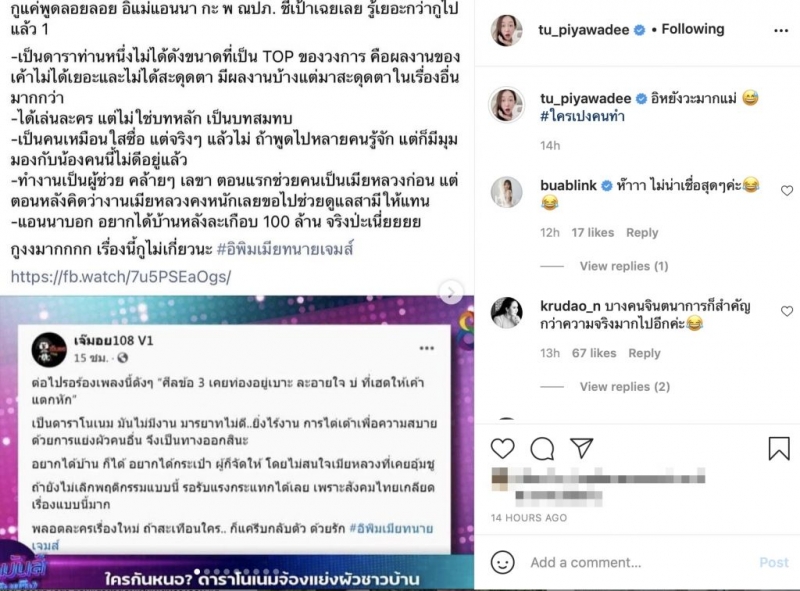Like the post with the heart icon
Screen dimensions: 800x591
tap(503, 448)
